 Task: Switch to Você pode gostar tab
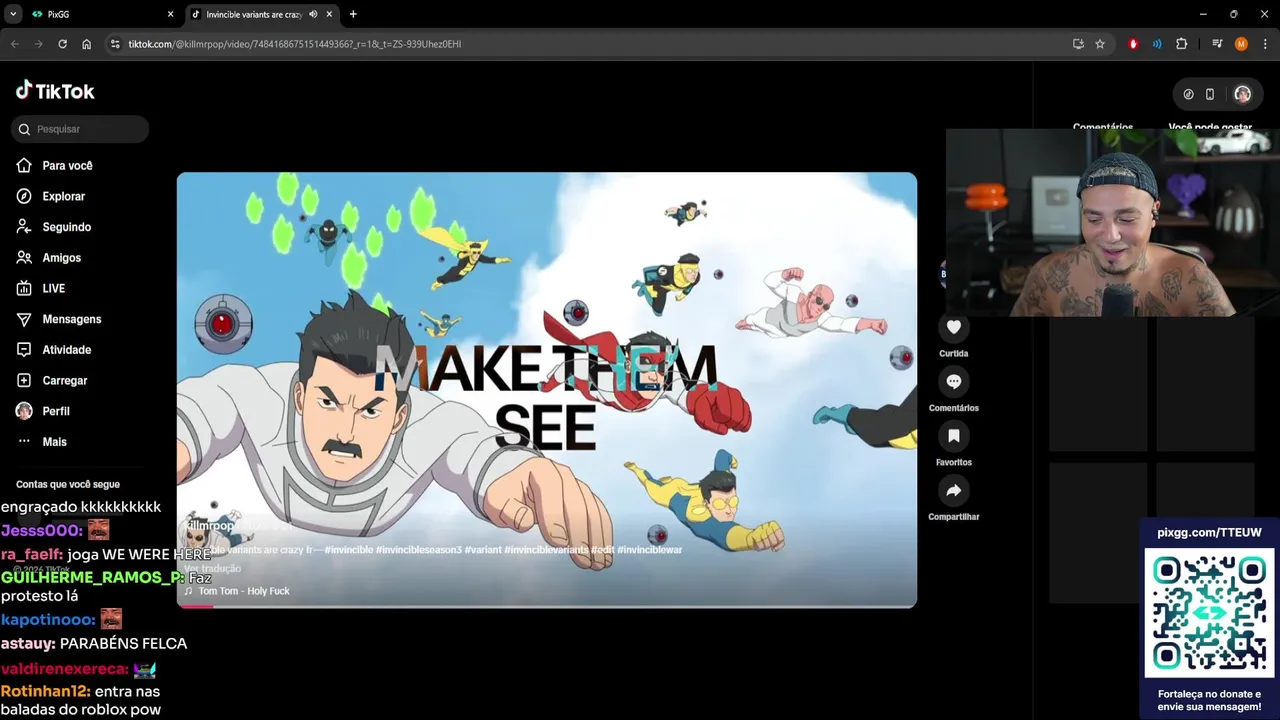pos(1210,127)
